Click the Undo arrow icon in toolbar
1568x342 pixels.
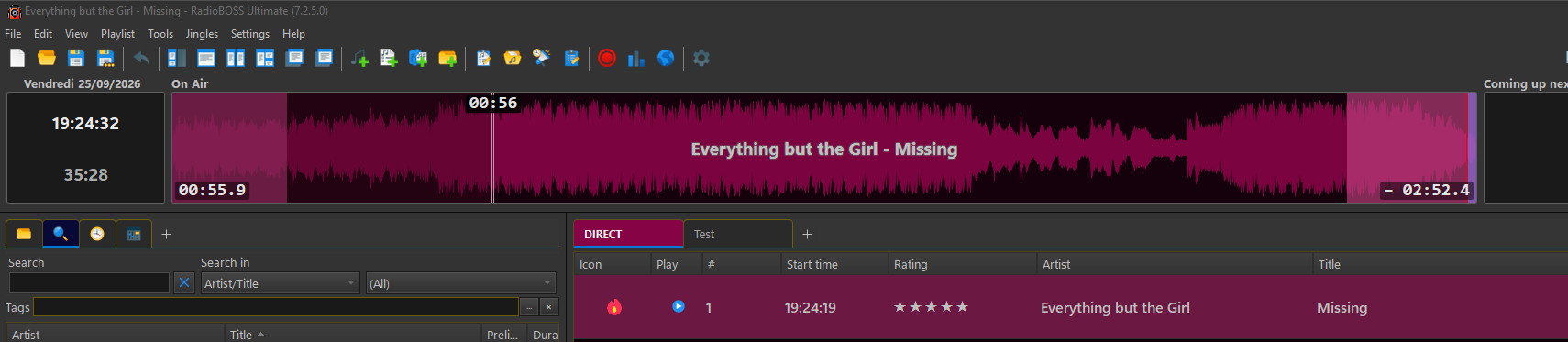141,58
